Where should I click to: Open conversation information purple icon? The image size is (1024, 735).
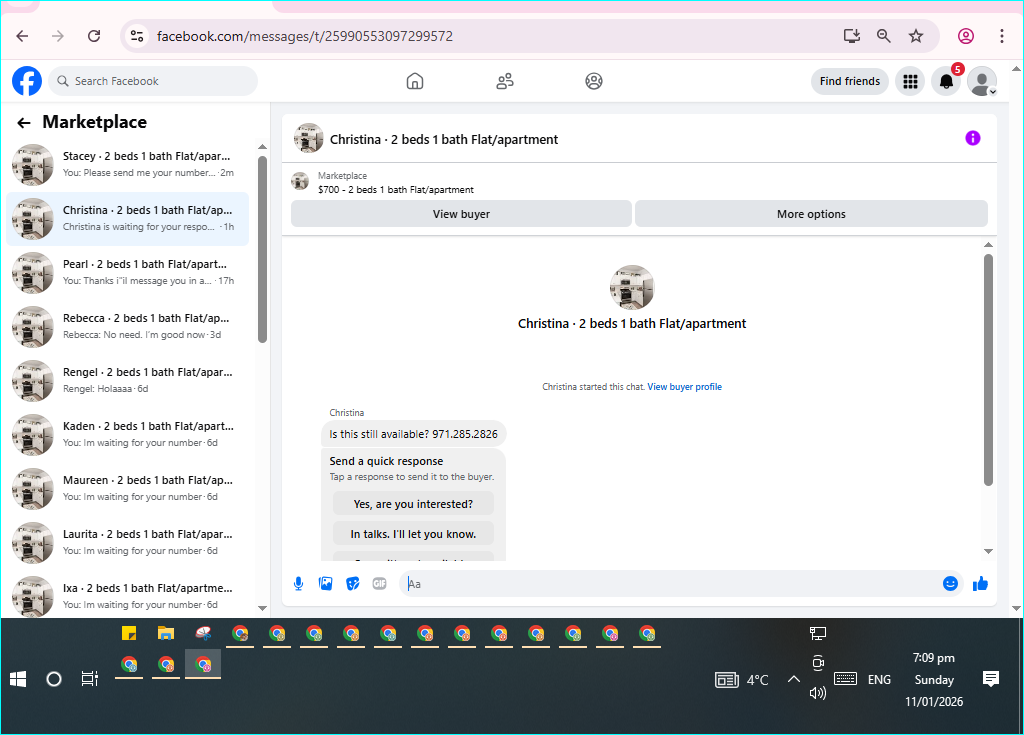click(x=972, y=138)
